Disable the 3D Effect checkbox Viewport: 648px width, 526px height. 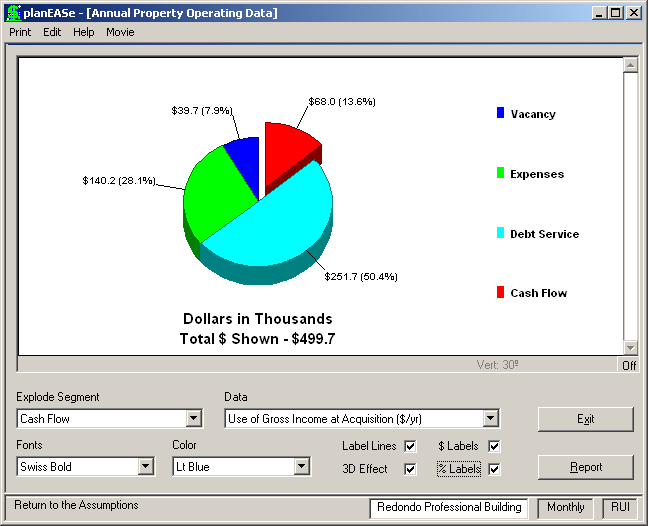pos(410,469)
